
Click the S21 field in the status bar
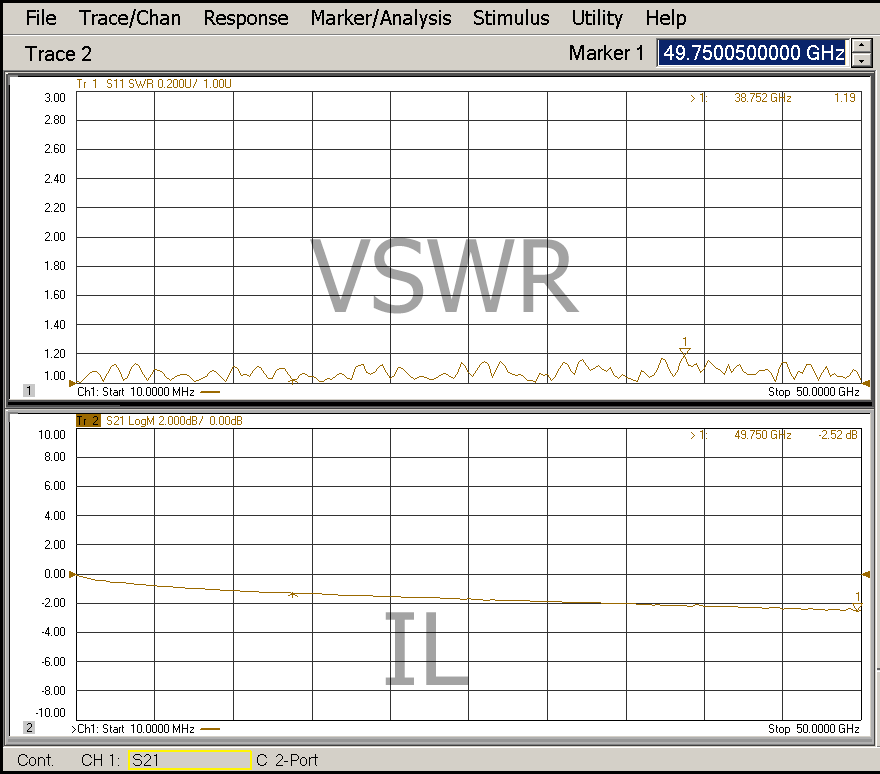(189, 761)
